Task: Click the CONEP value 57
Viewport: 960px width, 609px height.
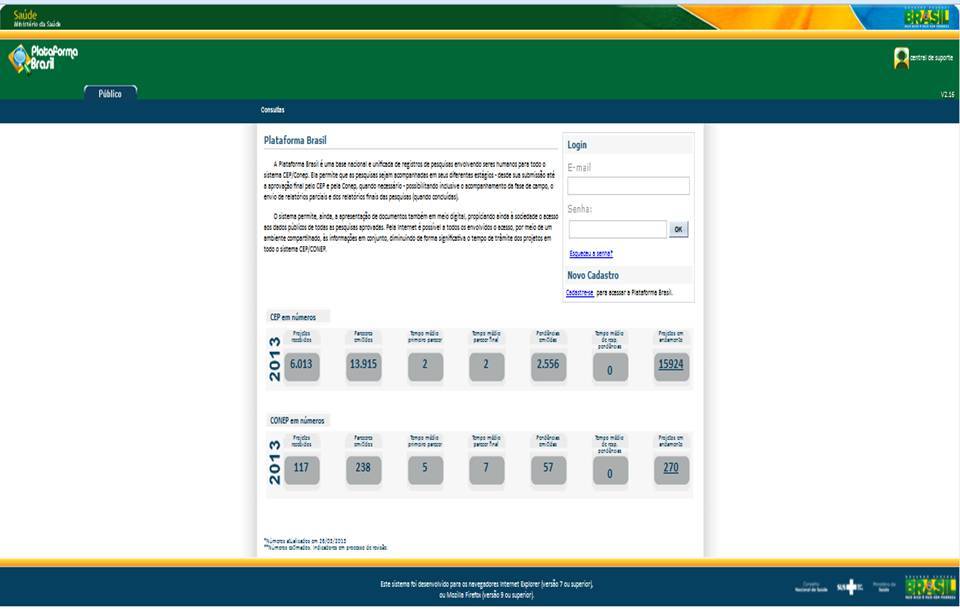Action: point(548,468)
